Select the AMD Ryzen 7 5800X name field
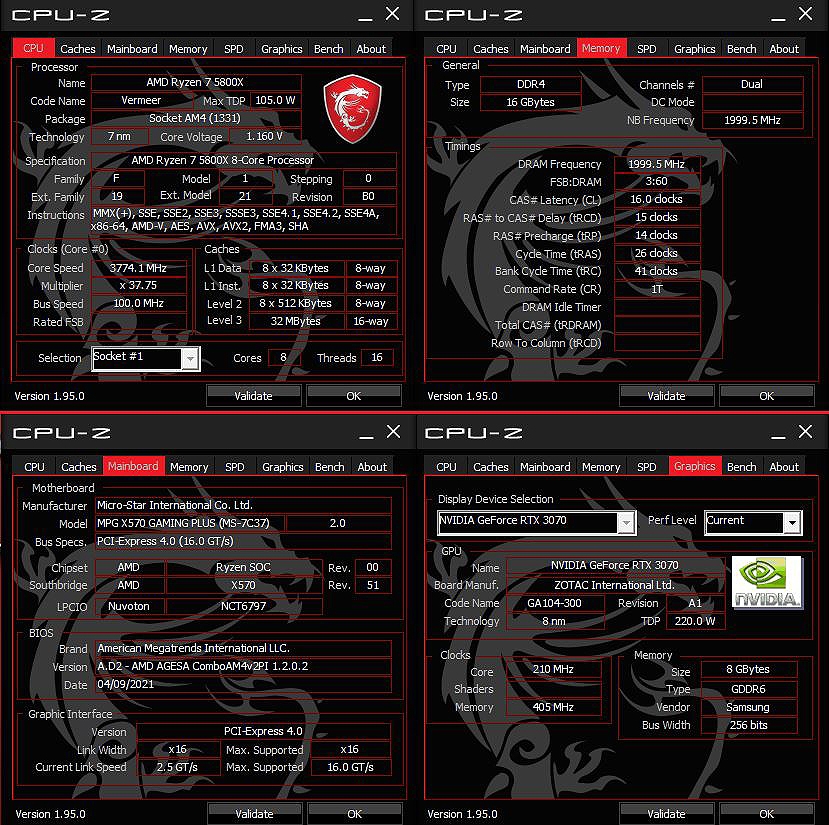Image resolution: width=829 pixels, height=825 pixels. (196, 82)
